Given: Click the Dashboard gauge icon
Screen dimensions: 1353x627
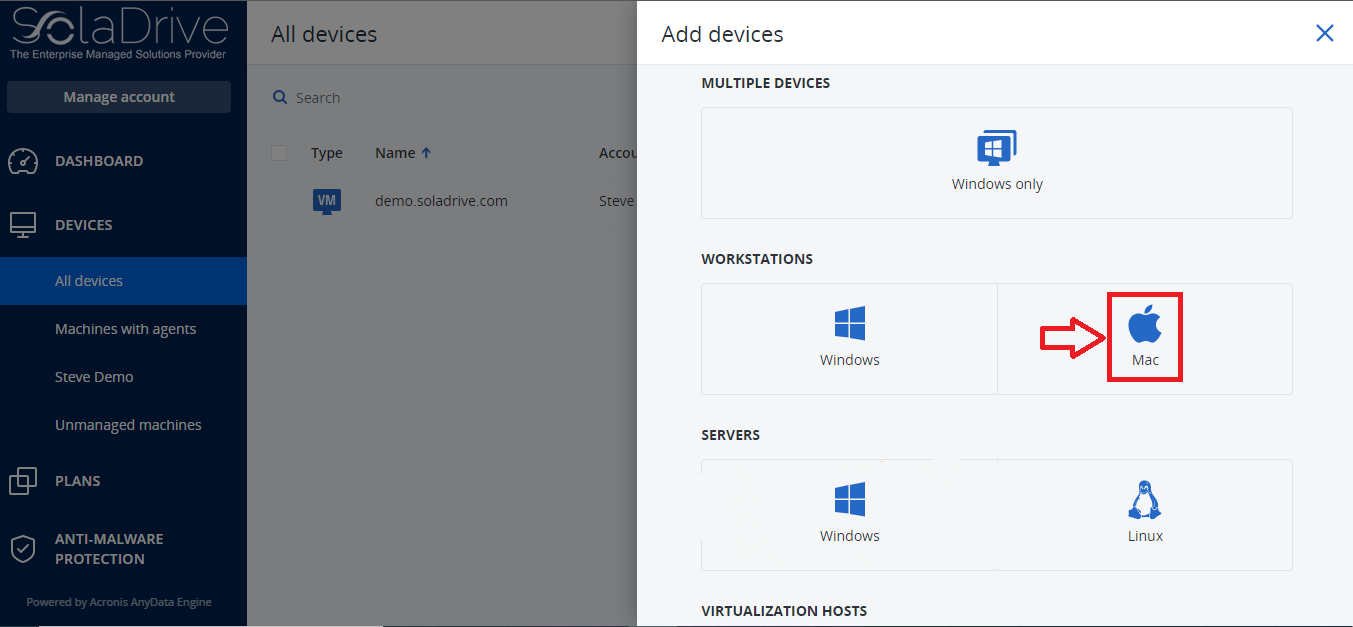Looking at the screenshot, I should [x=23, y=161].
